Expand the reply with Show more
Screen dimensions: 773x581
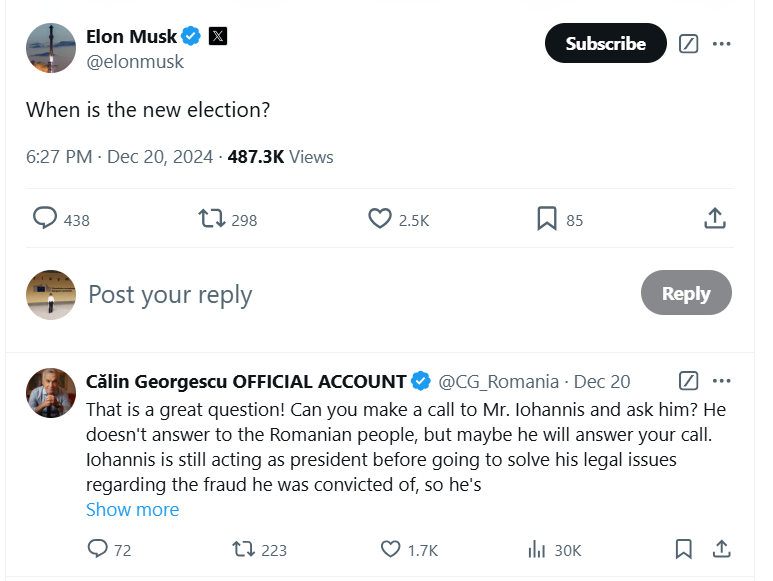[132, 510]
